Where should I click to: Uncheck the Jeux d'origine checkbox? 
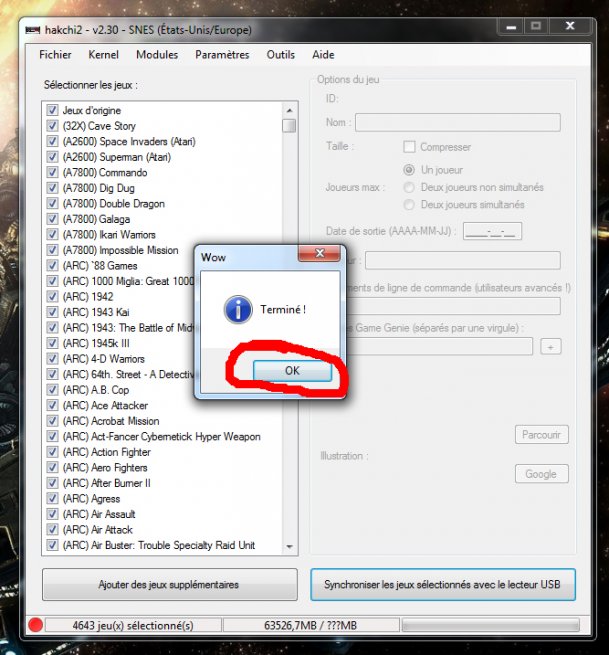pyautogui.click(x=53, y=110)
